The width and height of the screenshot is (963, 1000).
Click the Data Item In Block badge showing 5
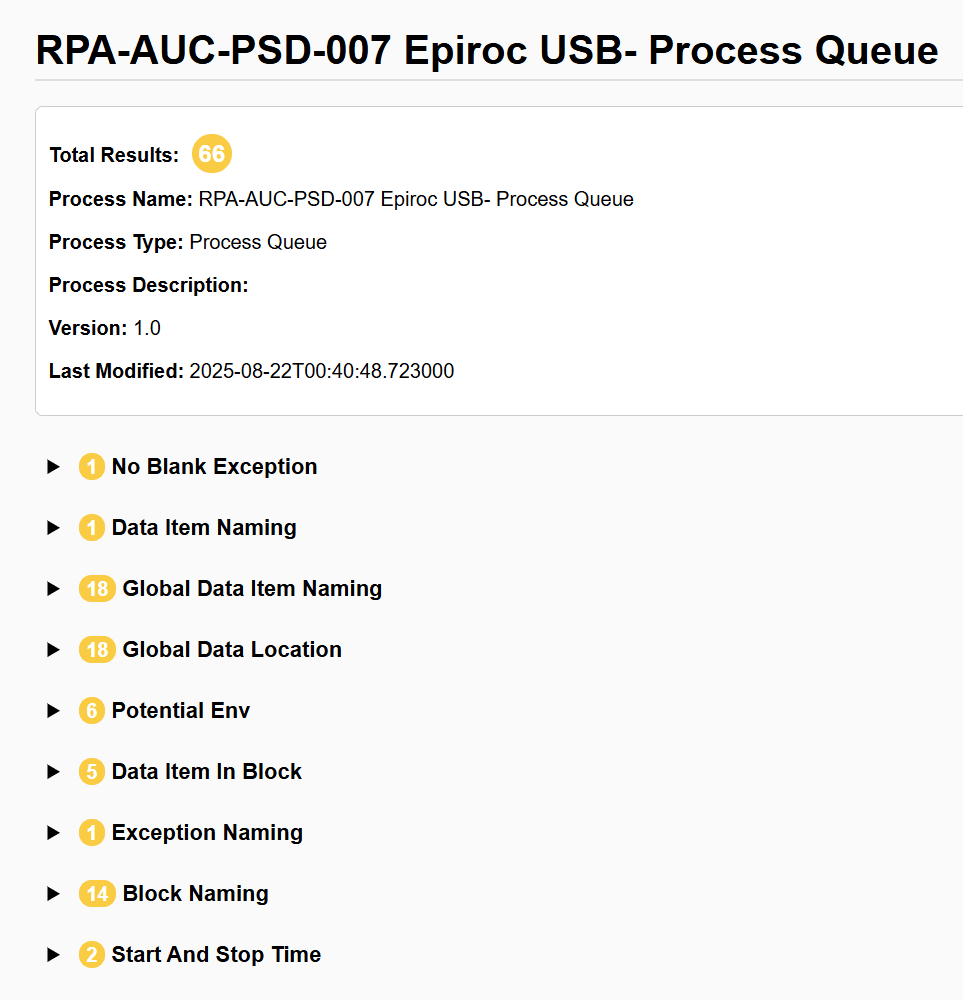click(x=91, y=771)
